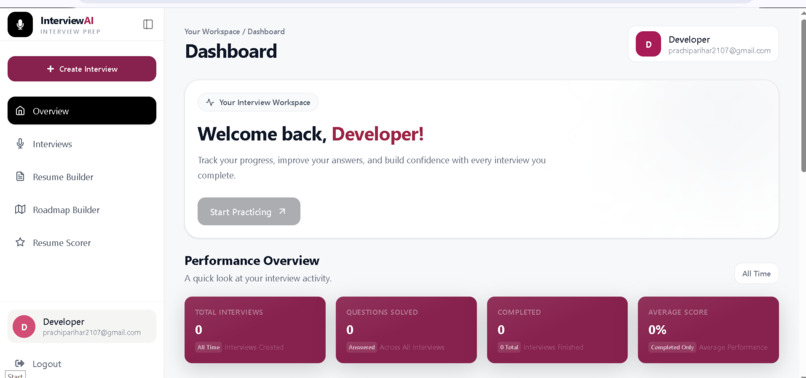This screenshot has height=378, width=806.
Task: Click the sidebar email prachiparihar2107@gmail.com
Action: click(91, 333)
